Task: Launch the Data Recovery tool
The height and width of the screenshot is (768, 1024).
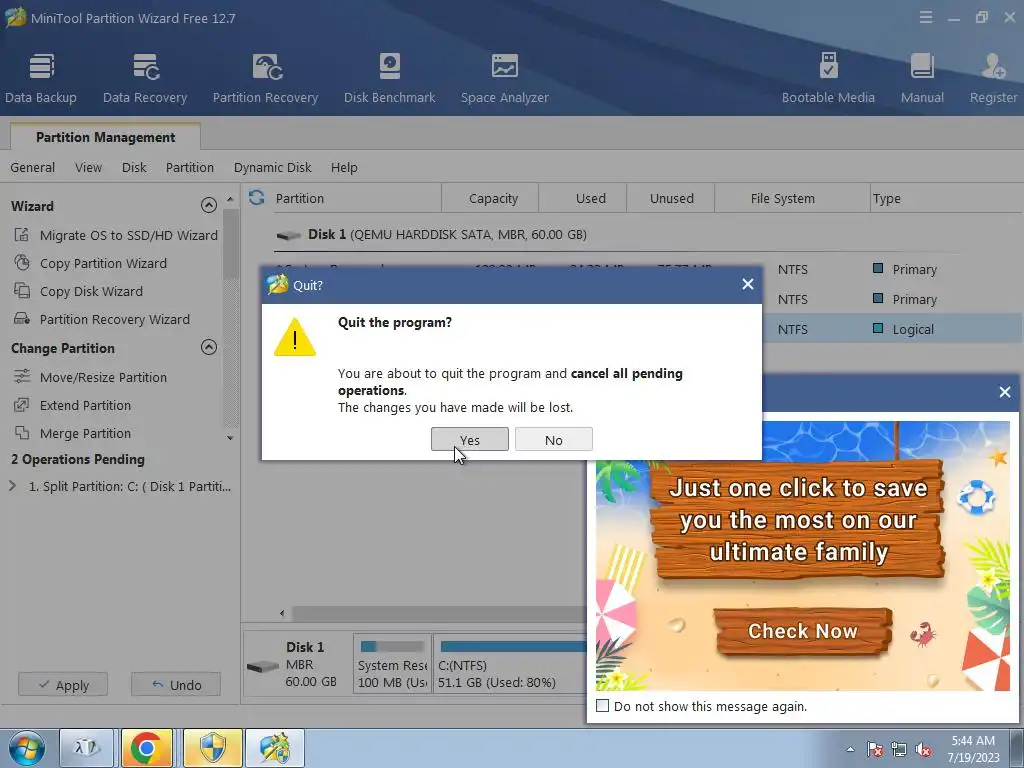Action: click(x=145, y=78)
